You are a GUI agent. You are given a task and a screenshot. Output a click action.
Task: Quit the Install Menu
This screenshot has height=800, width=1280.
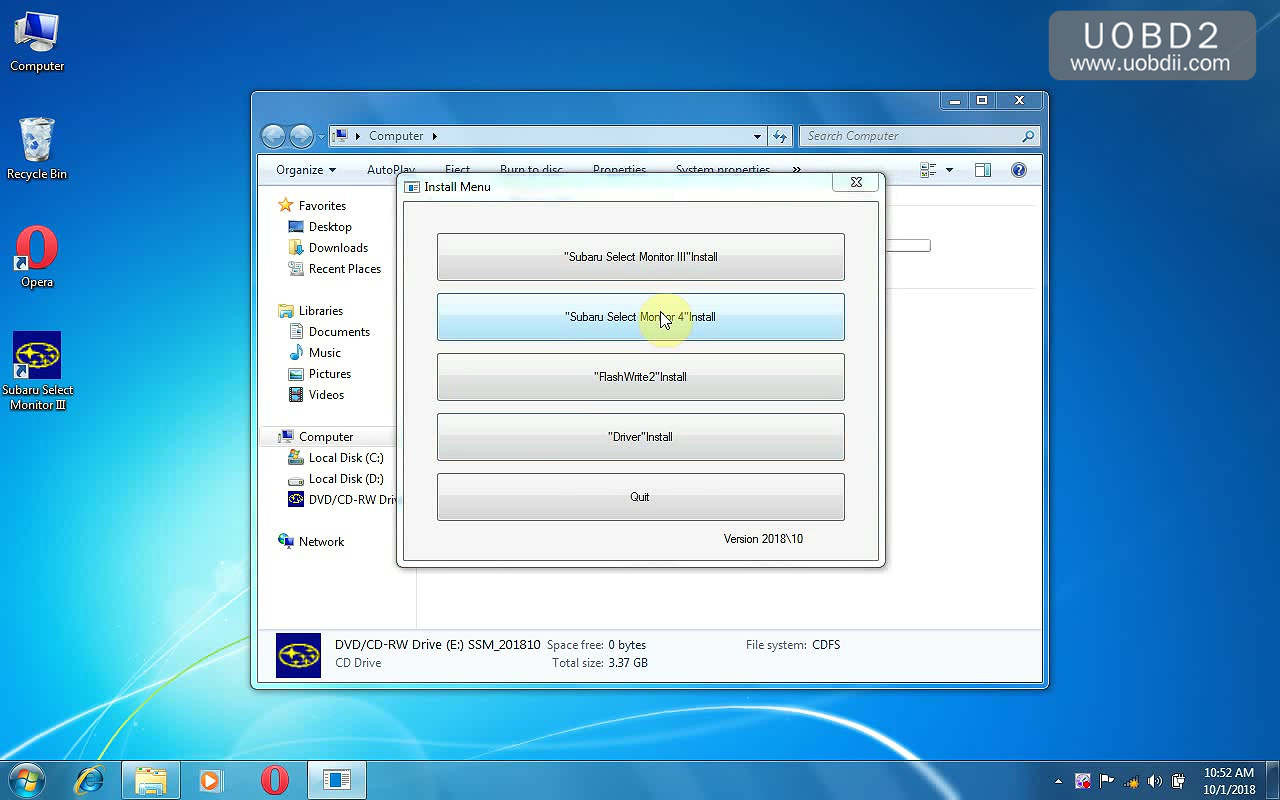[640, 497]
